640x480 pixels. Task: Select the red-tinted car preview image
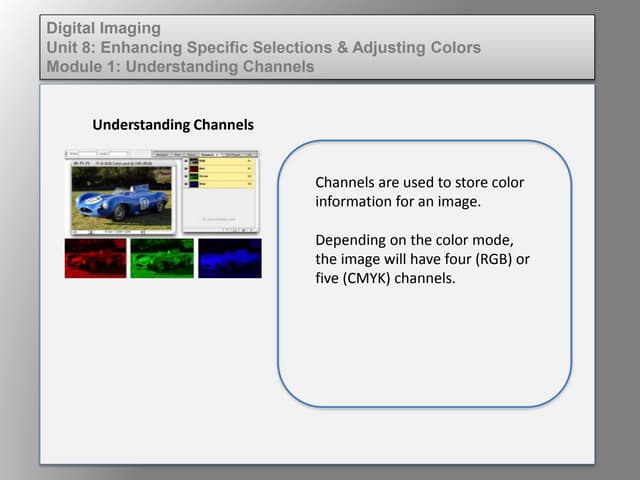(96, 258)
